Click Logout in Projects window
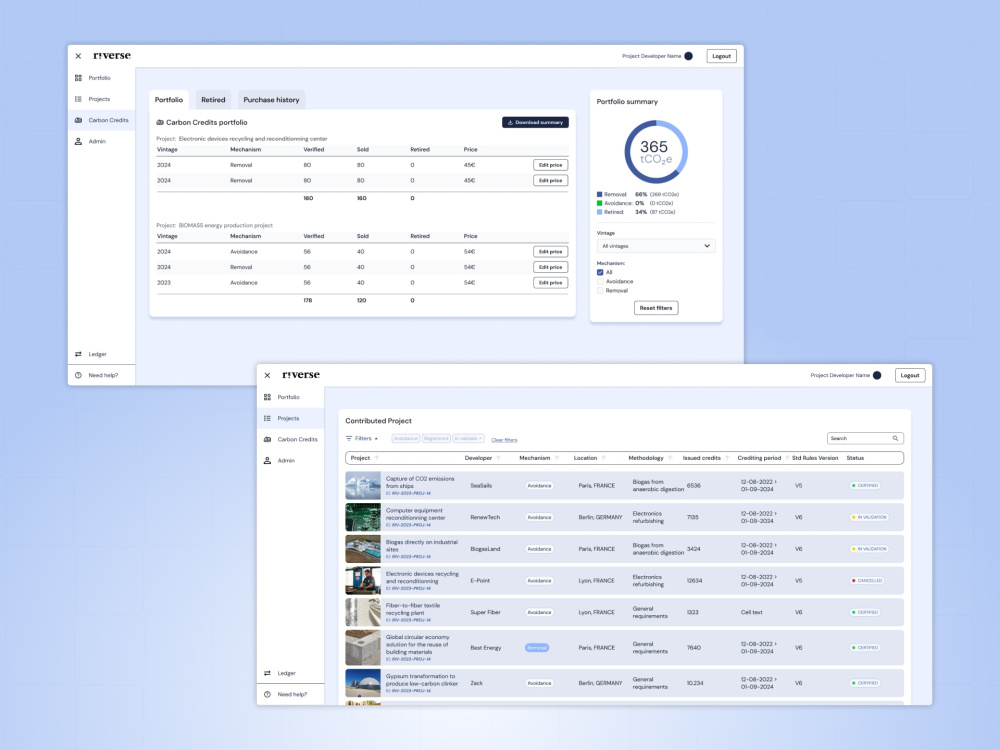 (x=910, y=375)
